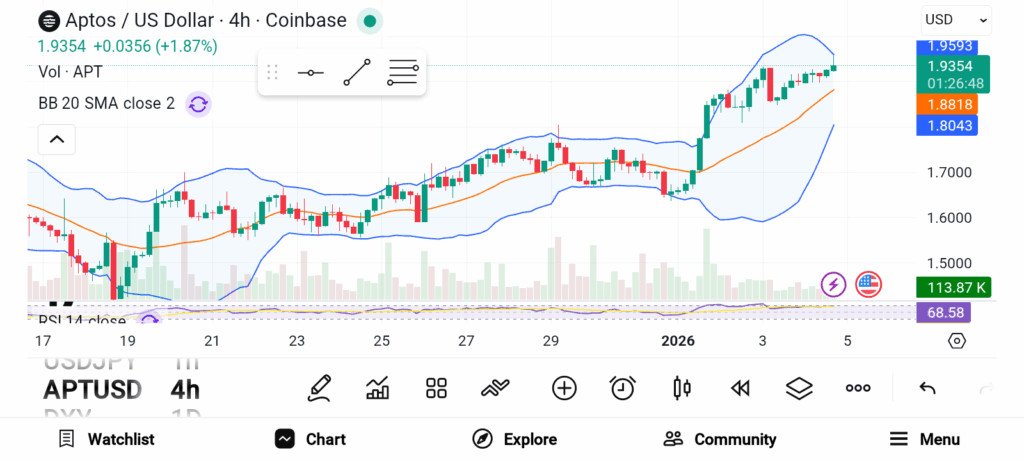Toggle the BB indicator refresh icon
This screenshot has width=1024, height=461.
pyautogui.click(x=197, y=103)
